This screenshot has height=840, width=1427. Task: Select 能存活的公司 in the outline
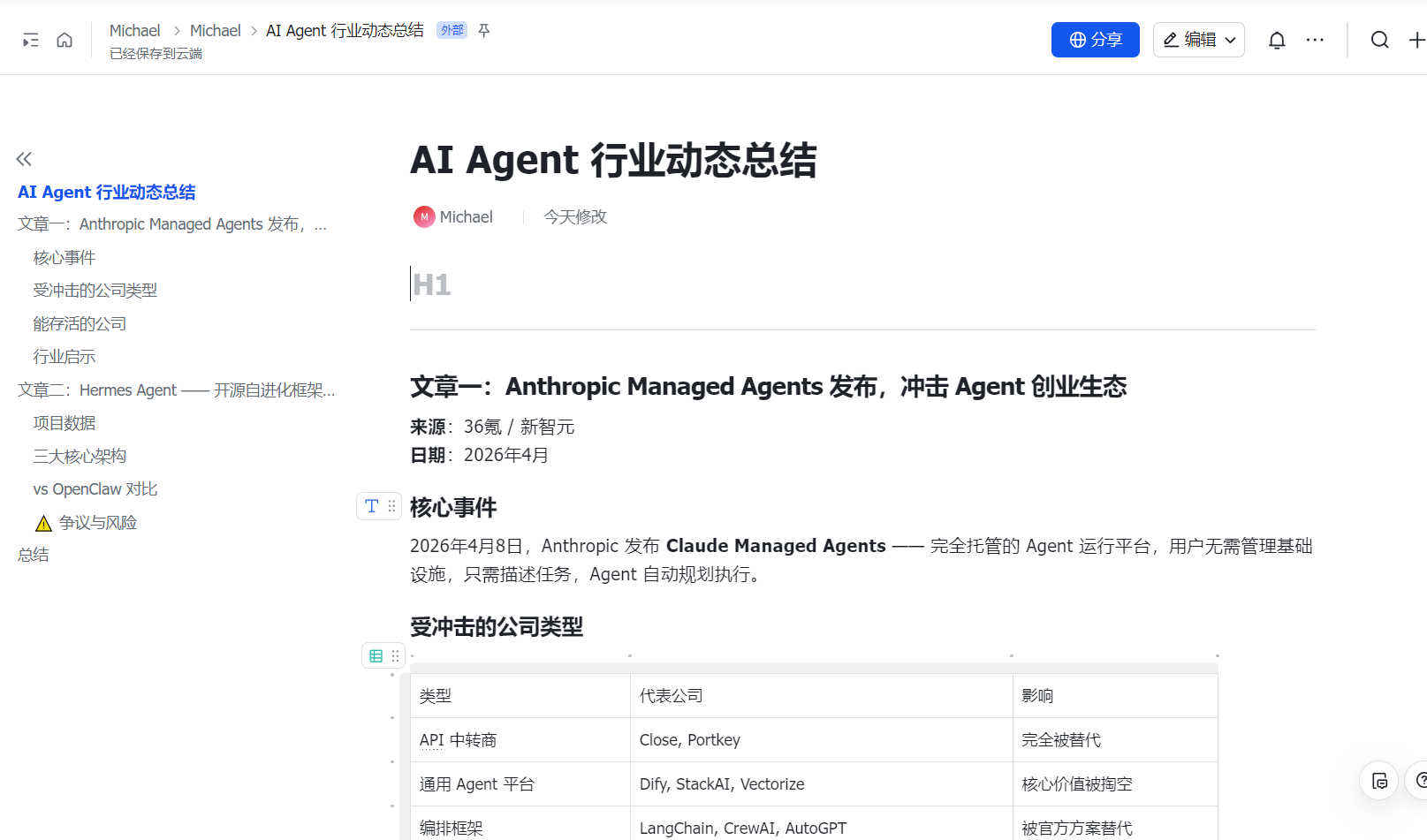point(80,324)
